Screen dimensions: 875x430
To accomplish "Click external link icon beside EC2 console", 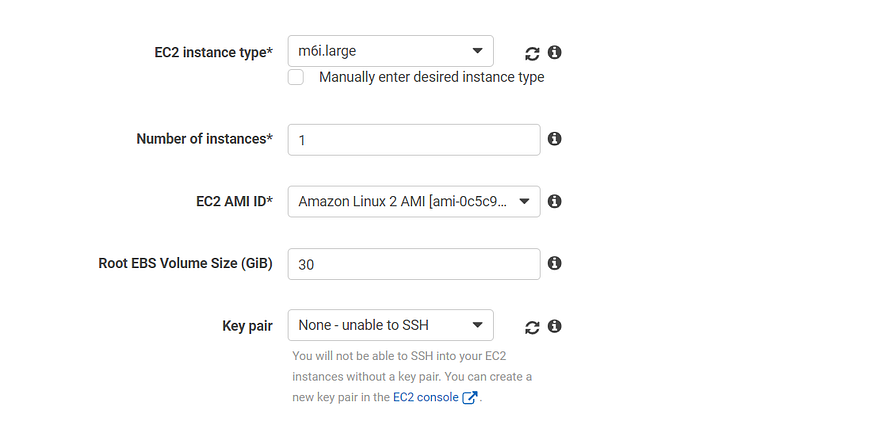I will pos(469,397).
